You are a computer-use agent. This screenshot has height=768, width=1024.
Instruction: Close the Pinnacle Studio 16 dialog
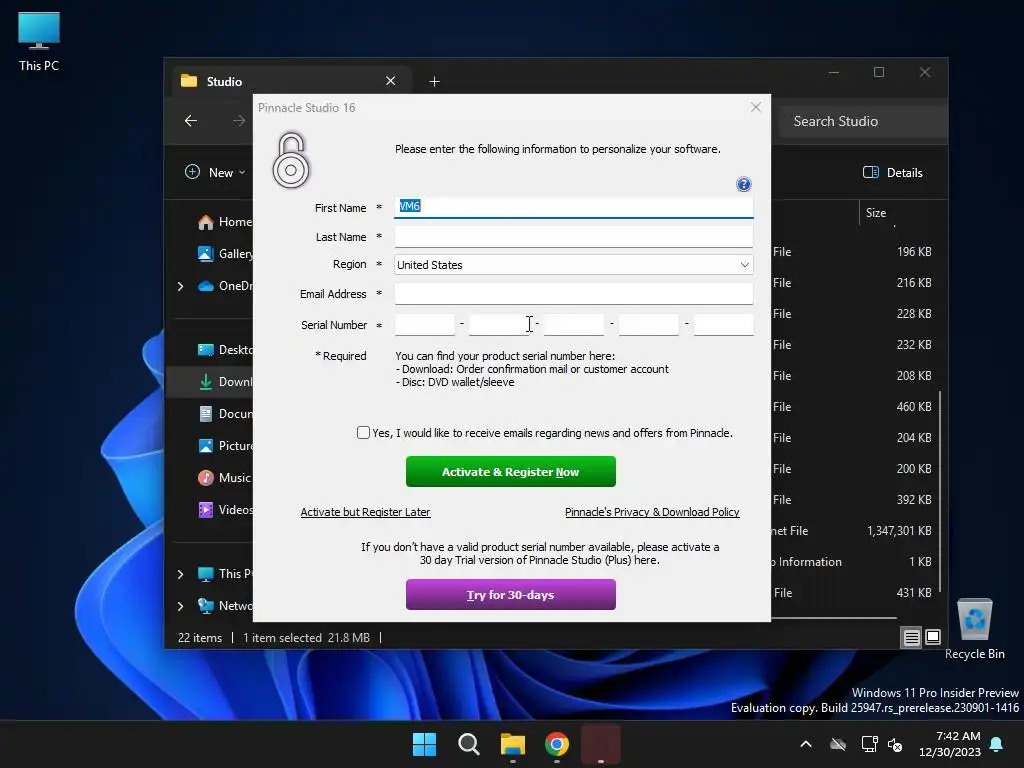pos(756,107)
